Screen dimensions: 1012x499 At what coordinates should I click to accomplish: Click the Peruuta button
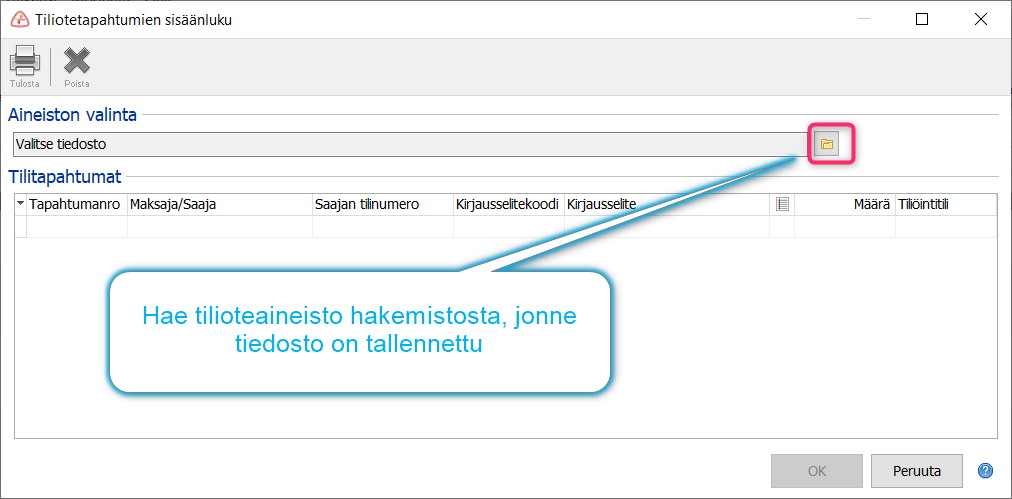coord(916,471)
